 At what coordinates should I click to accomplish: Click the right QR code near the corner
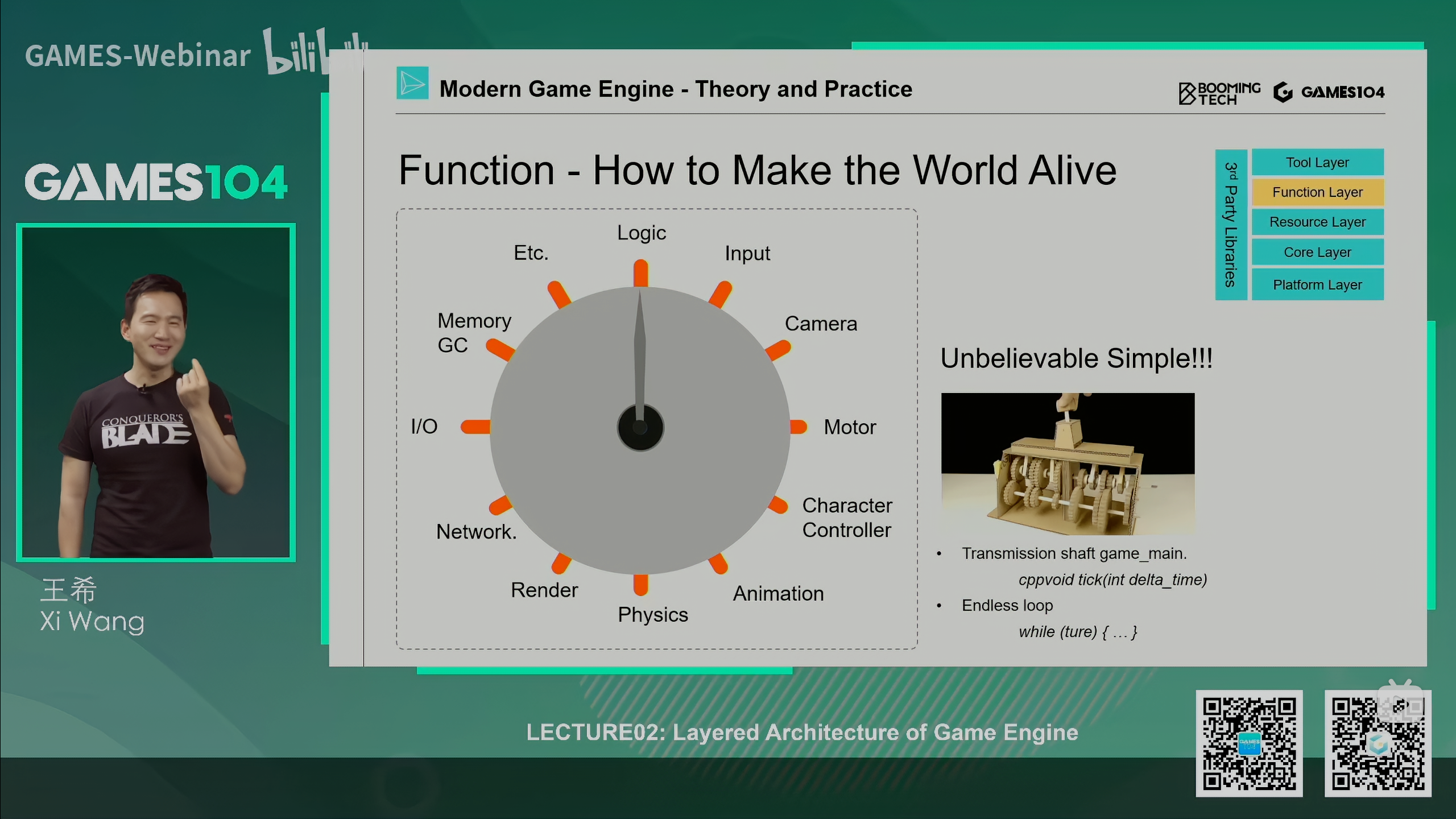1378,743
